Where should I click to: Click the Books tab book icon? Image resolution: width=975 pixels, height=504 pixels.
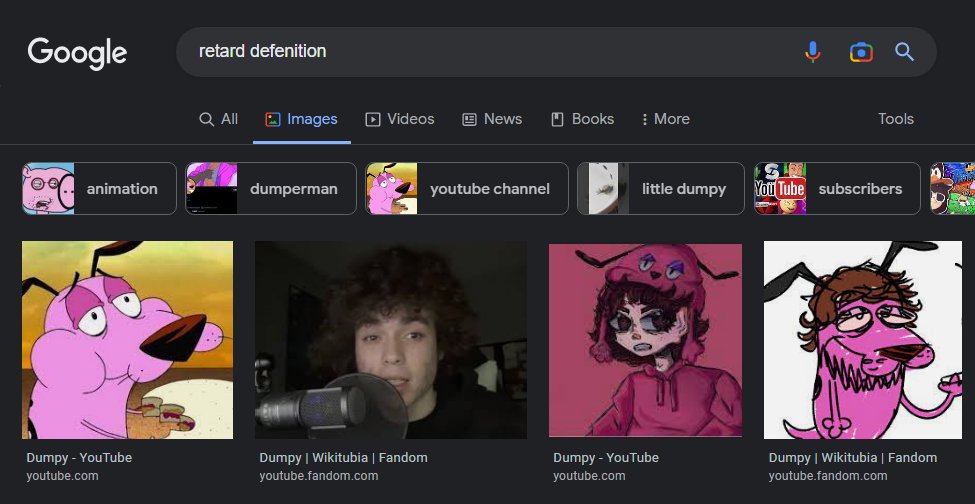coord(557,119)
